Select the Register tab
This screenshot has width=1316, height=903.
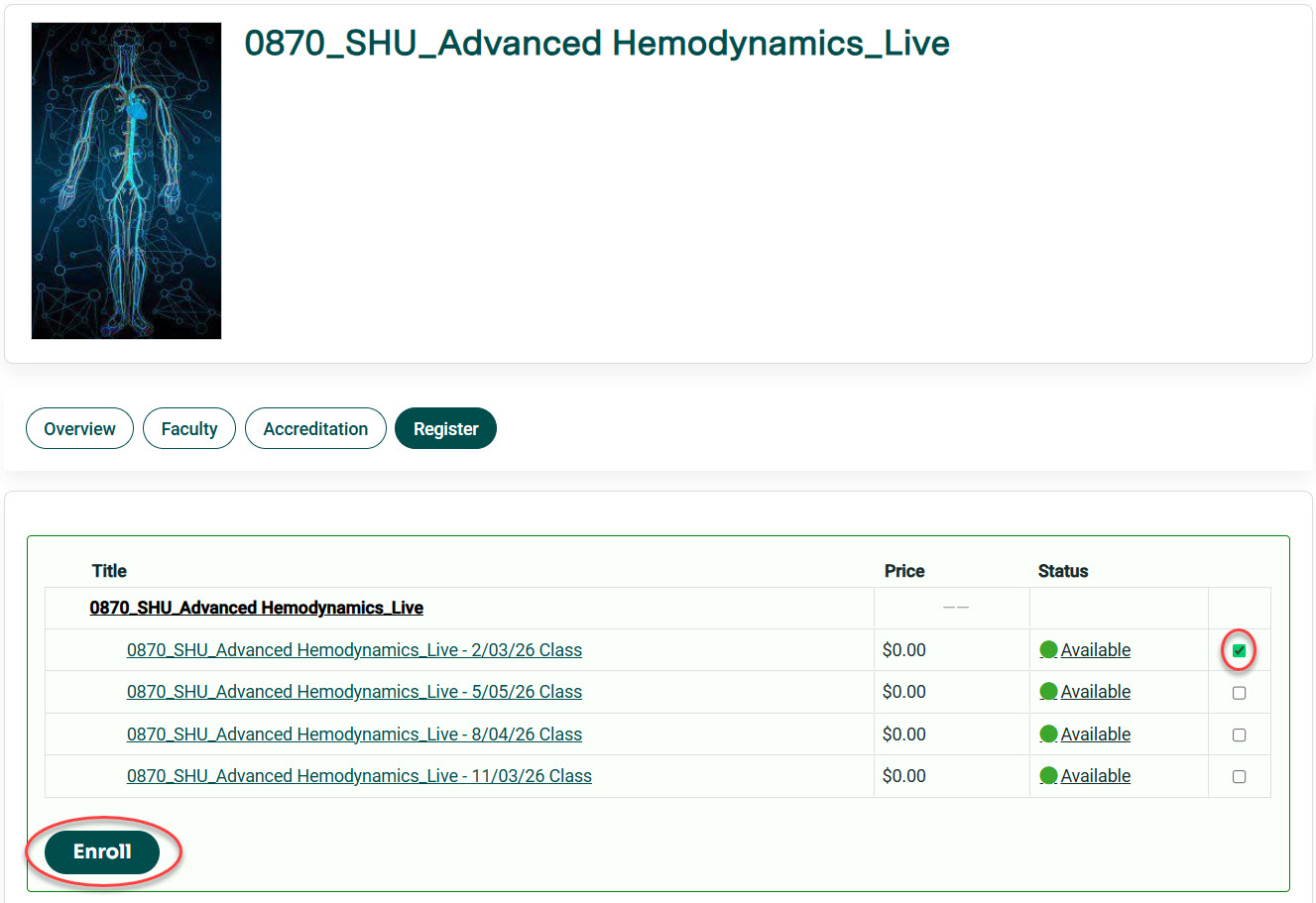(x=445, y=428)
